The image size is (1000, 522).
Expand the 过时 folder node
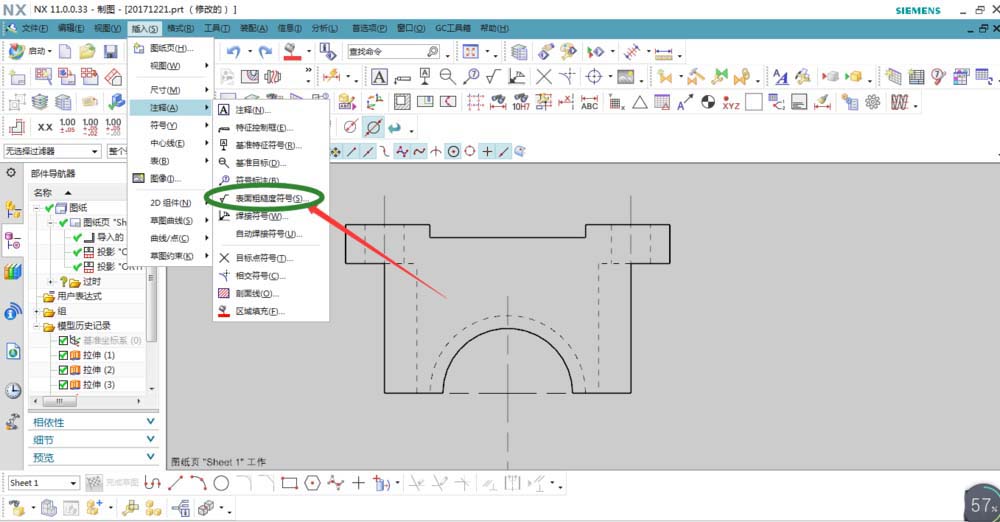(50, 281)
